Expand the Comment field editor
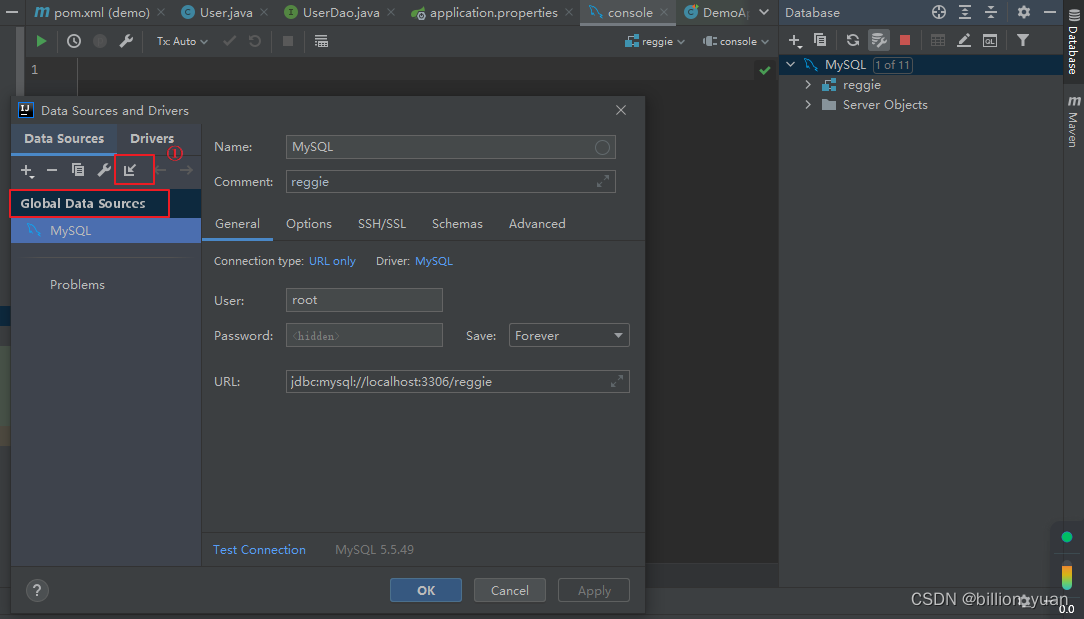The height and width of the screenshot is (619, 1084). coord(603,181)
